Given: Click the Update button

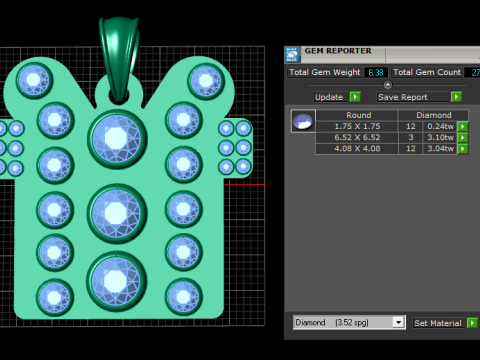Looking at the screenshot, I should [331, 97].
